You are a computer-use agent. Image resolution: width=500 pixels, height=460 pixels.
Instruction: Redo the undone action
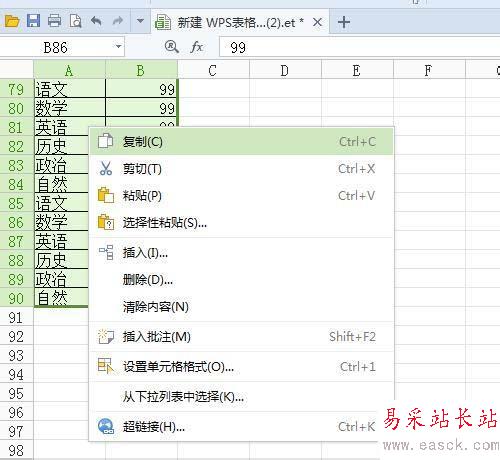click(117, 21)
